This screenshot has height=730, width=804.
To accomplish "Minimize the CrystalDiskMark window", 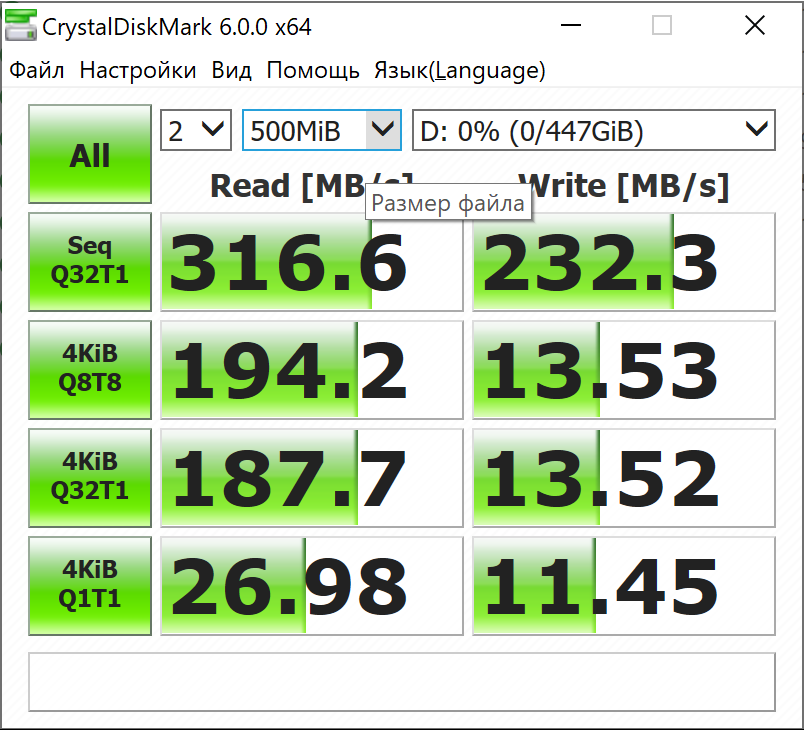I will pyautogui.click(x=571, y=25).
